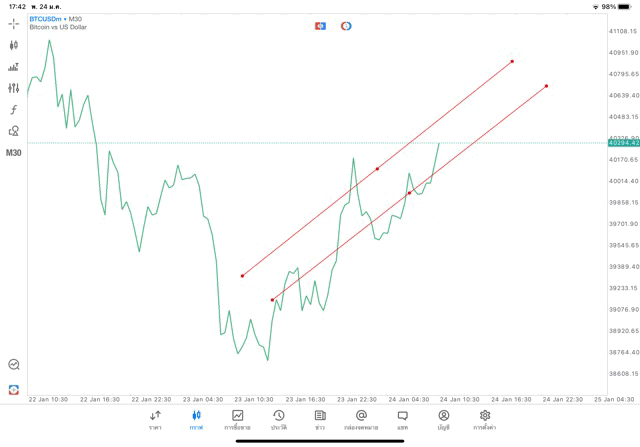Image resolution: width=640 pixels, height=447 pixels.
Task: Open the news tab in bottom bar
Action: pyautogui.click(x=320, y=419)
